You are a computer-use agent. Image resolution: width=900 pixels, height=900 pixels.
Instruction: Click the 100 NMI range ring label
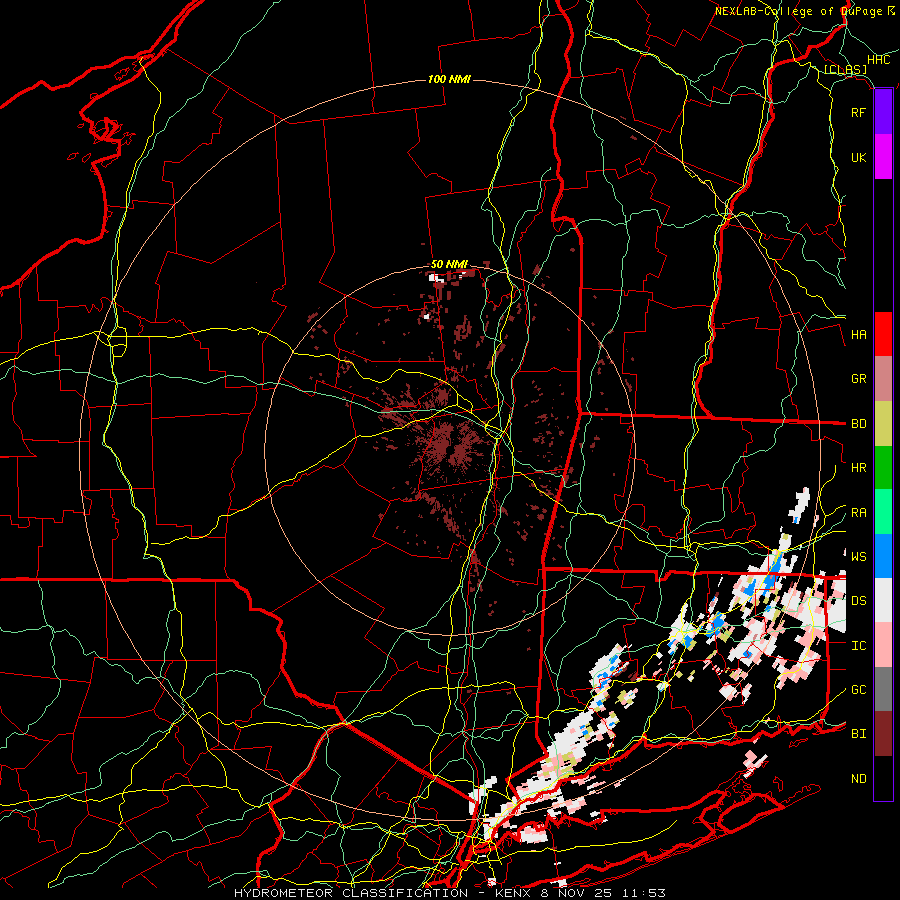pos(449,79)
